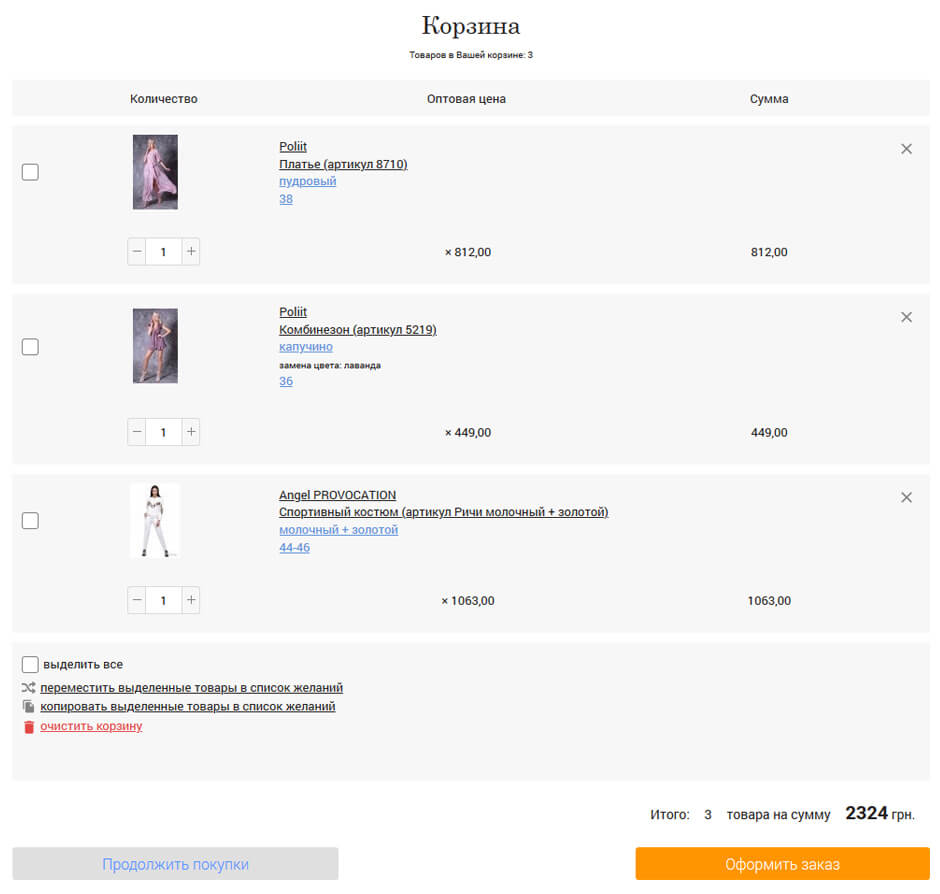Delete the Спортивный костюм item with X icon

pyautogui.click(x=906, y=497)
